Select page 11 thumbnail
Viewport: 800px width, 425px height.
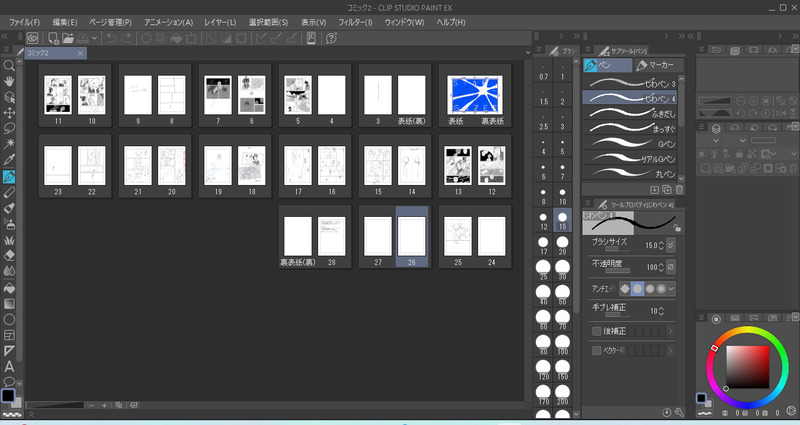coord(58,95)
